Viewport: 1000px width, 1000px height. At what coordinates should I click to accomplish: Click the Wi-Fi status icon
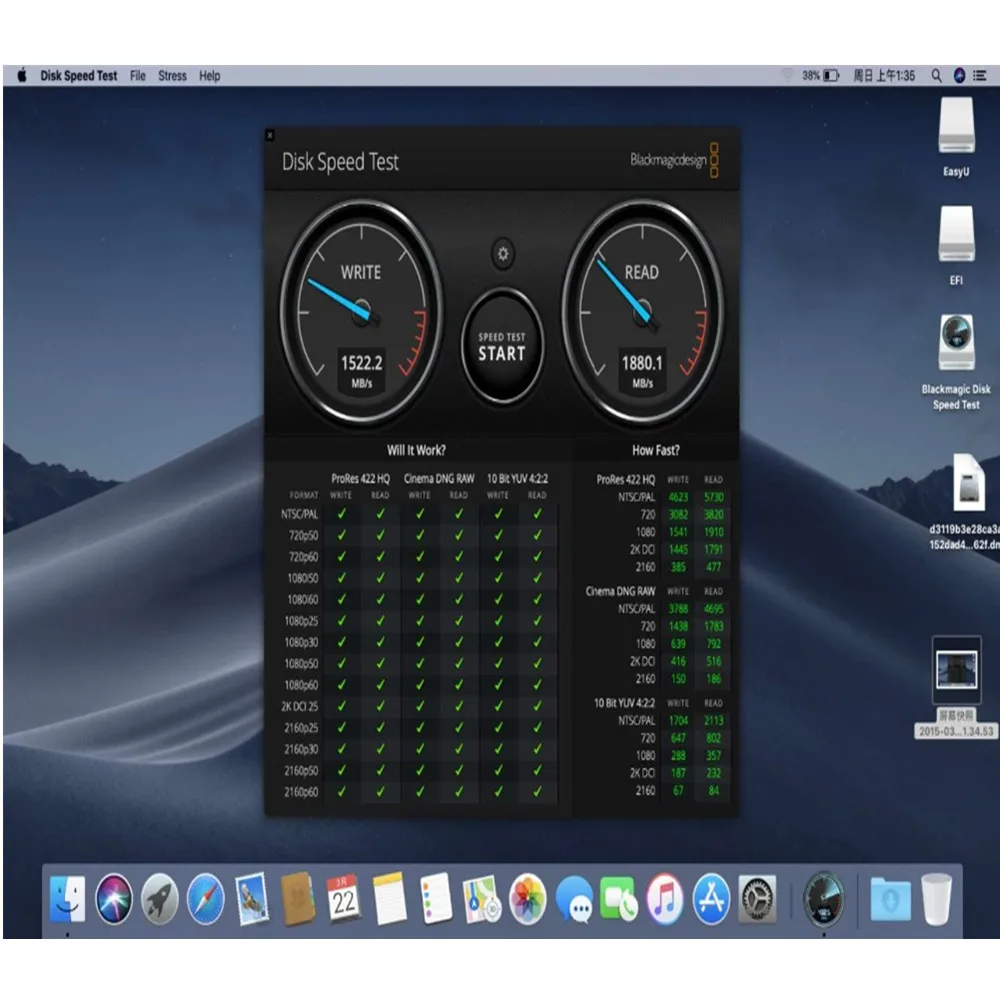click(x=787, y=76)
